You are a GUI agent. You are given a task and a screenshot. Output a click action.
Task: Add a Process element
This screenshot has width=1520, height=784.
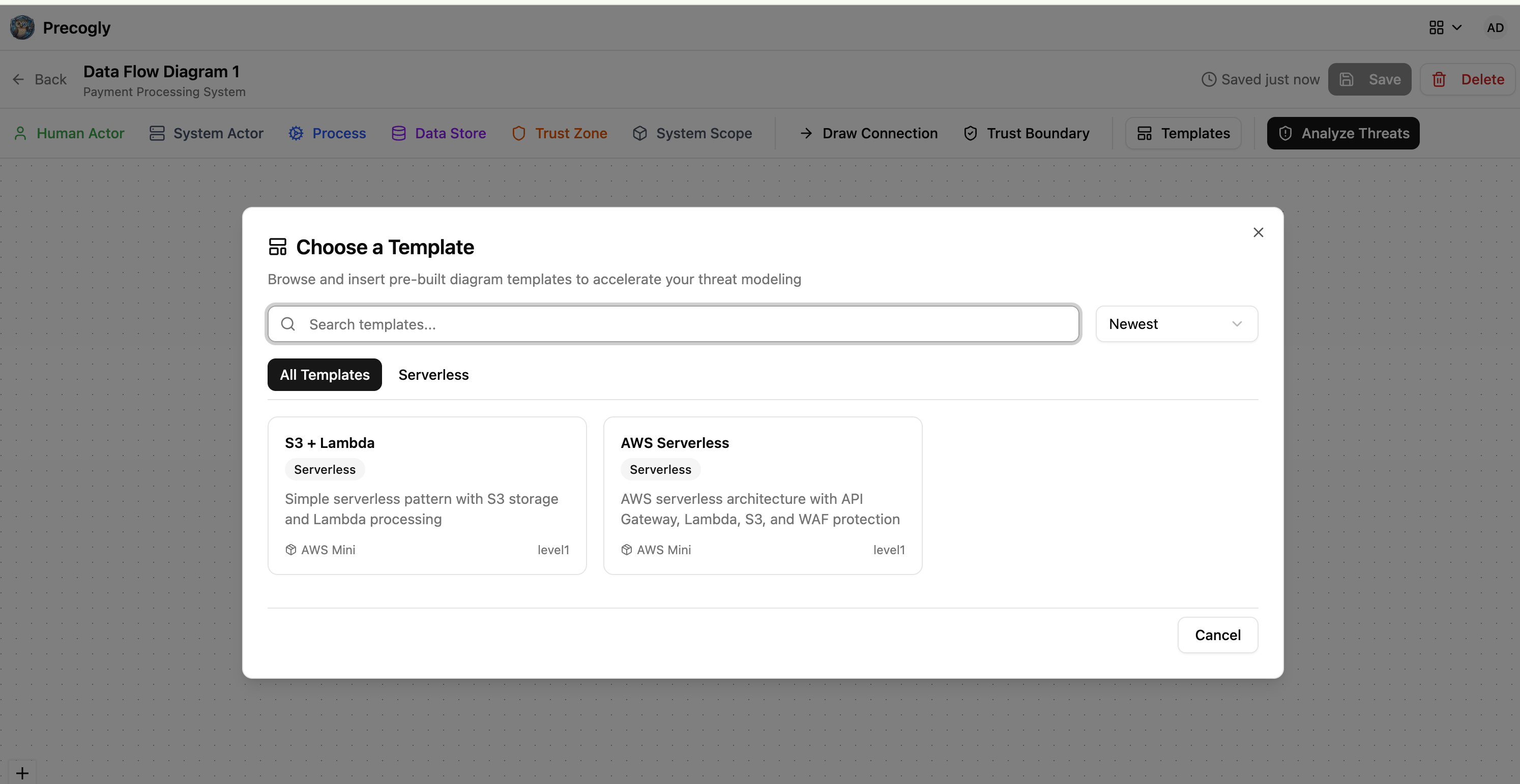[x=328, y=133]
